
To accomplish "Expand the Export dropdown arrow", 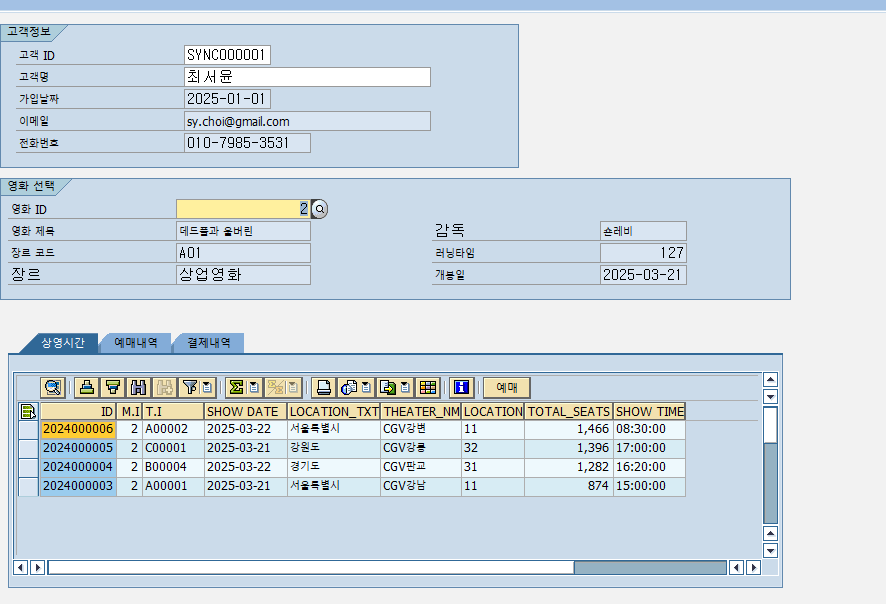I will point(406,388).
